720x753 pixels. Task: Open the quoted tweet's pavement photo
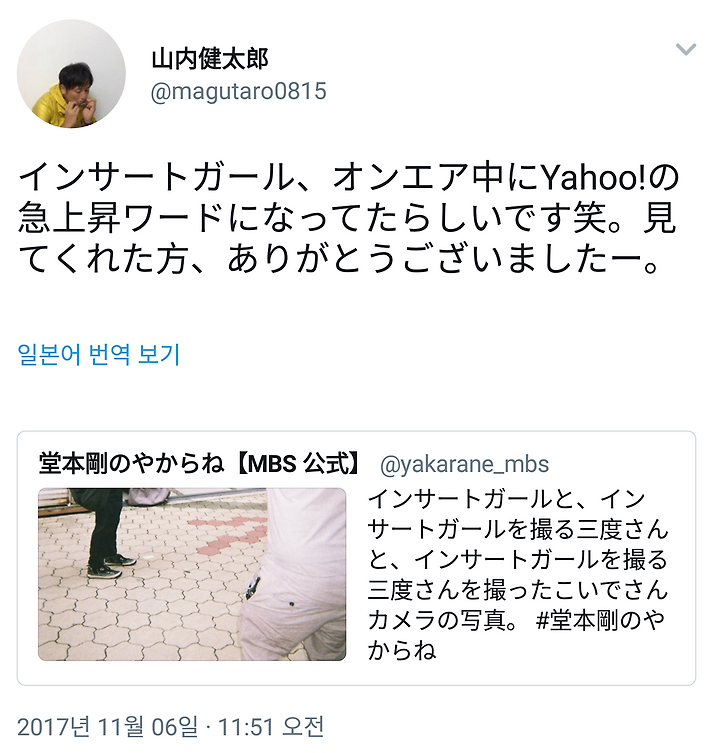tap(192, 574)
